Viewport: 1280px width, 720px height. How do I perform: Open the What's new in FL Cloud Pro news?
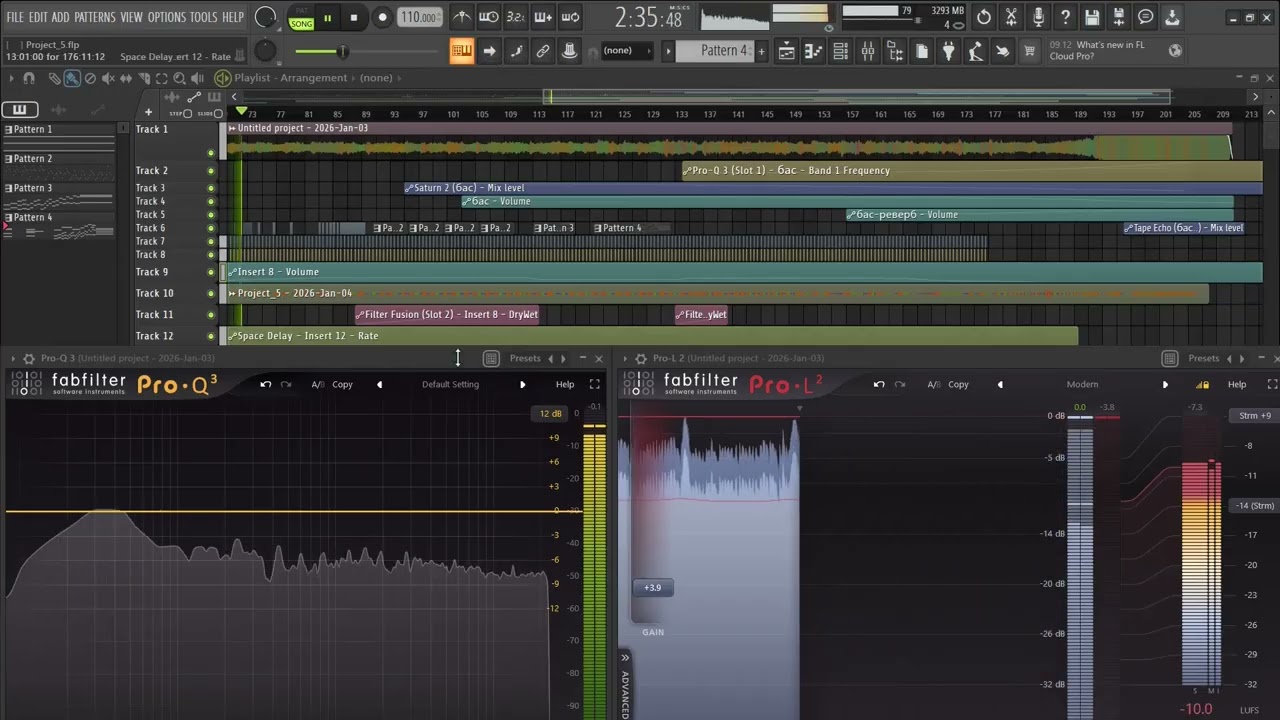pos(1097,51)
